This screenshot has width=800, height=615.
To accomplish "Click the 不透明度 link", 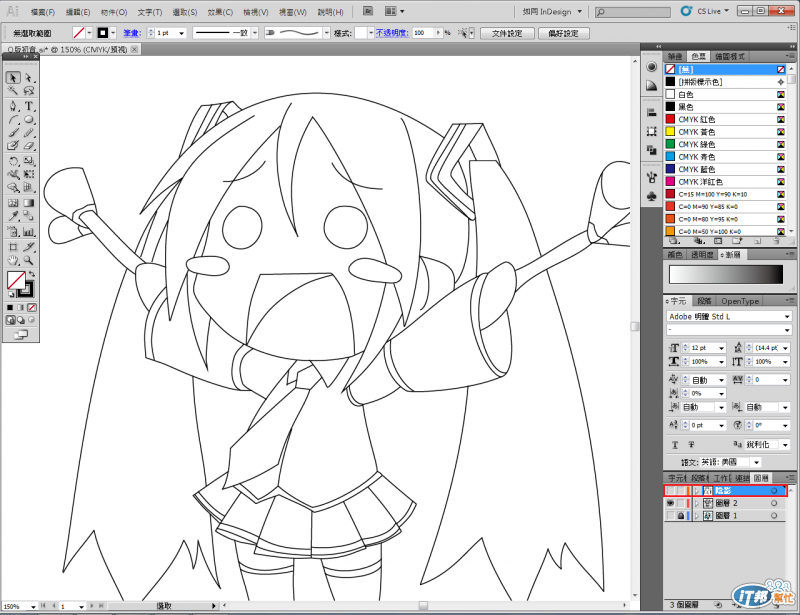I will (x=392, y=33).
